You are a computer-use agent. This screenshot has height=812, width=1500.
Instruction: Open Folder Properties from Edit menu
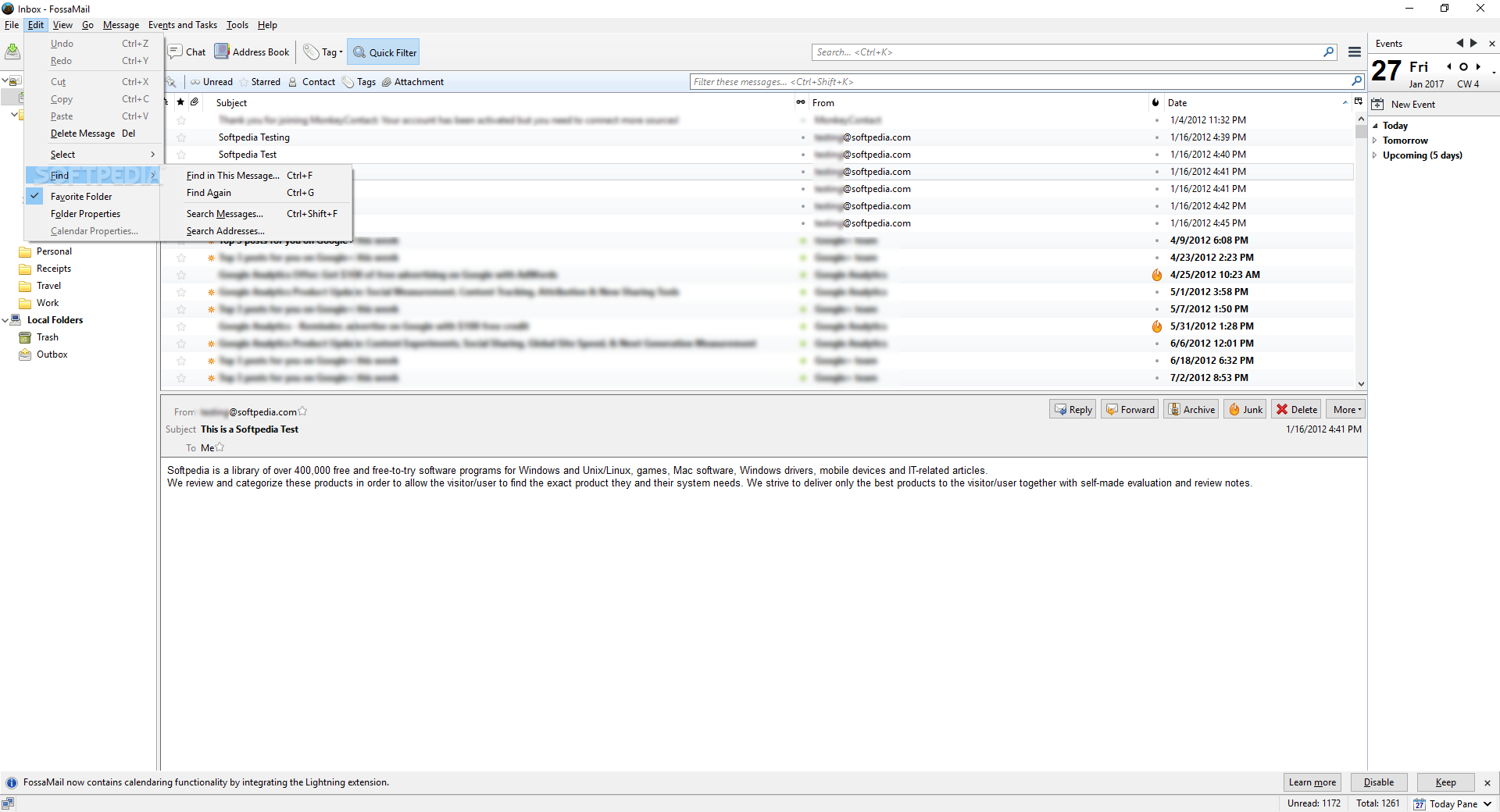93,214
